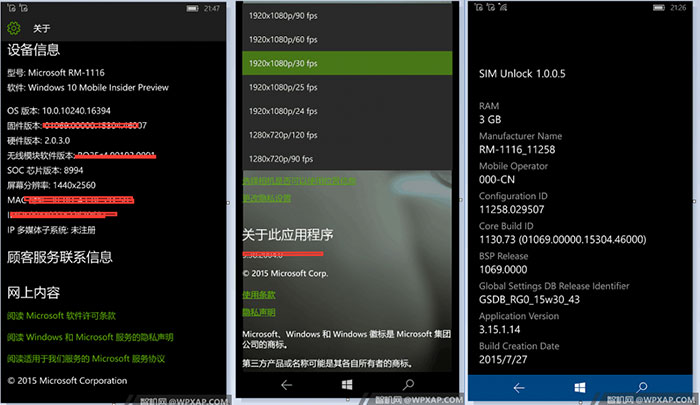Image resolution: width=700 pixels, height=405 pixels.
Task: Tap the 关于 page title
Action: [x=42, y=29]
